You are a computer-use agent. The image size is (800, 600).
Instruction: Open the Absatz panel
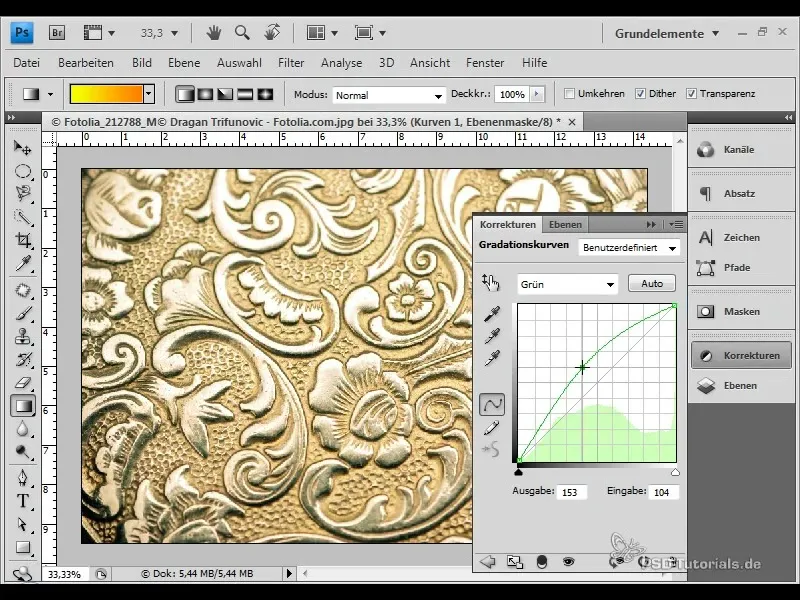741,194
